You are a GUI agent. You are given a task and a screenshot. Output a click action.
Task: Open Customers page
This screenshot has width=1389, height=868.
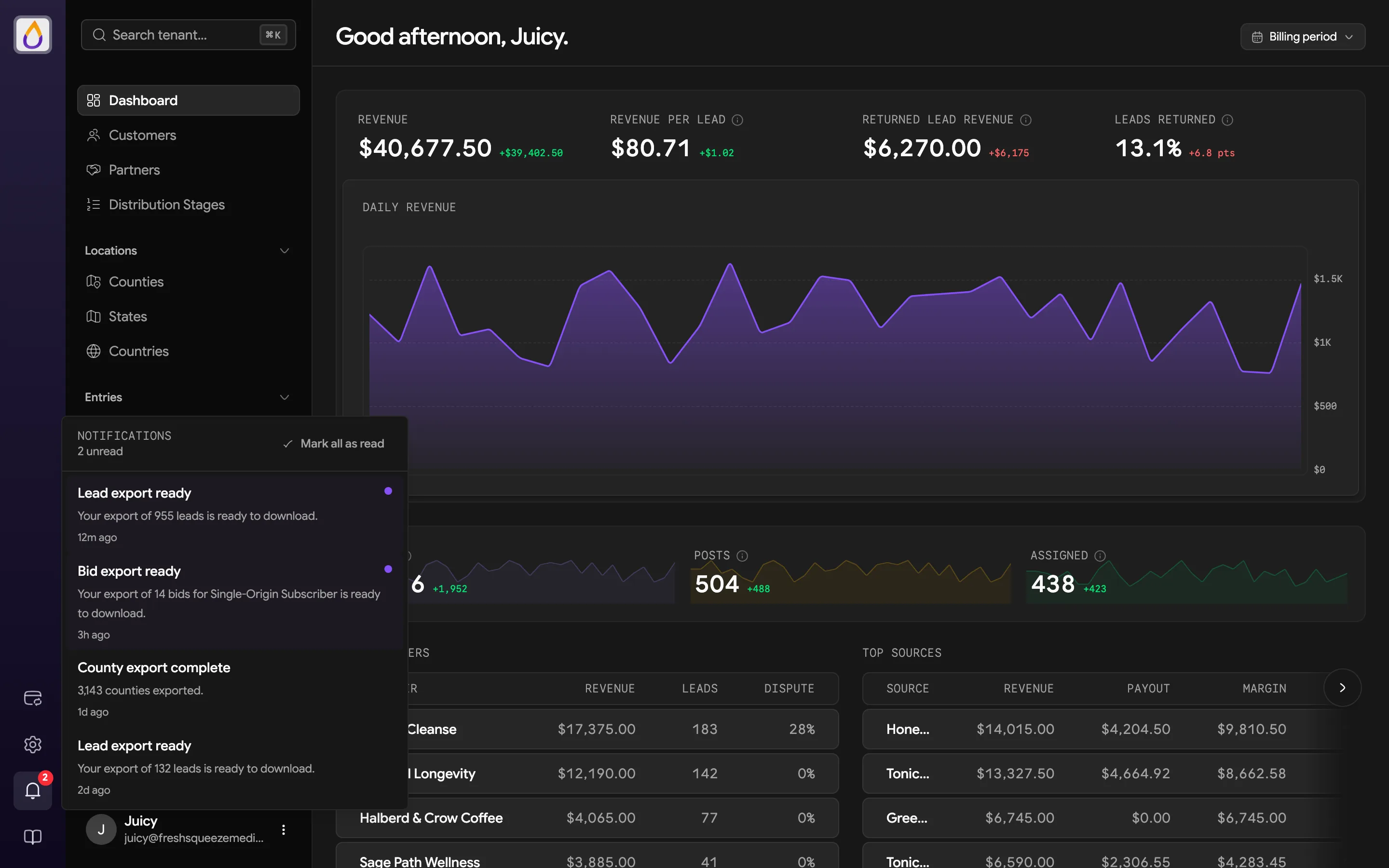[188, 135]
